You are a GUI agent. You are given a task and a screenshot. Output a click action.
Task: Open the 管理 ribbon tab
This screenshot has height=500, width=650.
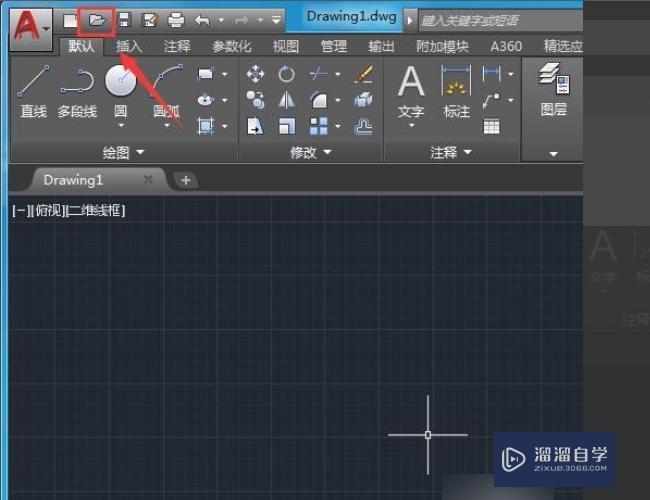coord(334,46)
